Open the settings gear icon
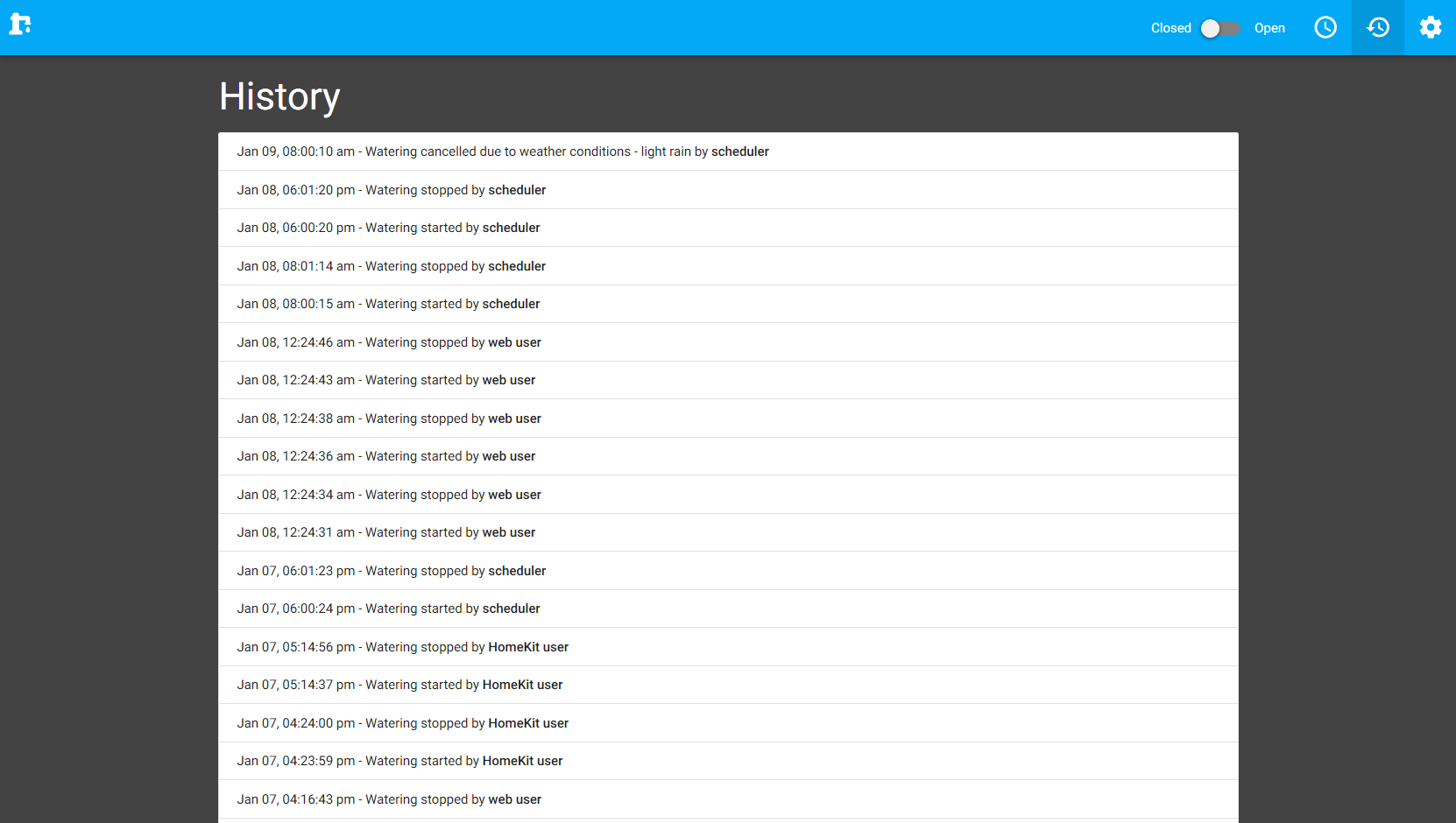The width and height of the screenshot is (1456, 823). click(1431, 27)
